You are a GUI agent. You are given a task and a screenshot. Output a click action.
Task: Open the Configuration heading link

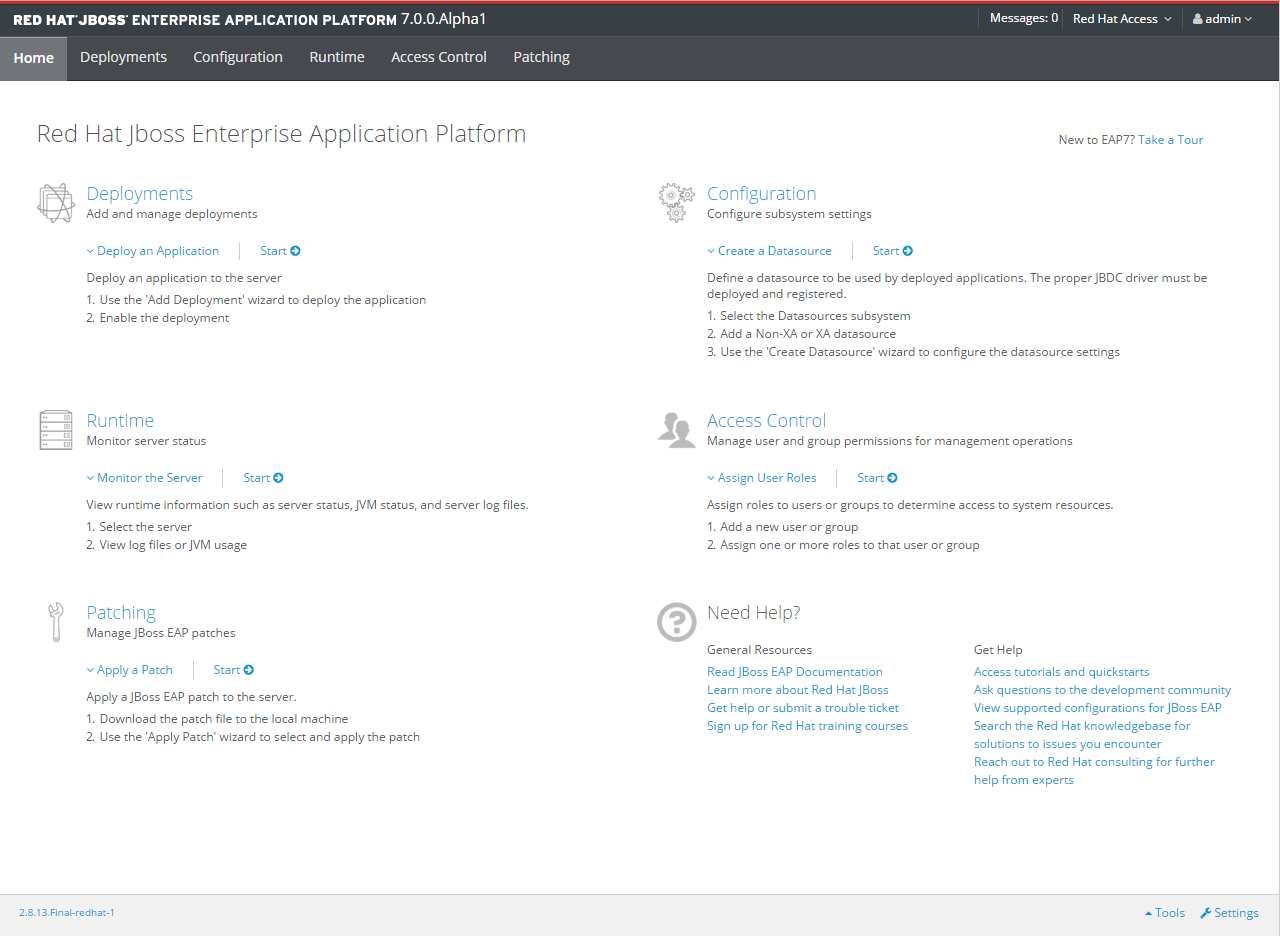click(762, 194)
